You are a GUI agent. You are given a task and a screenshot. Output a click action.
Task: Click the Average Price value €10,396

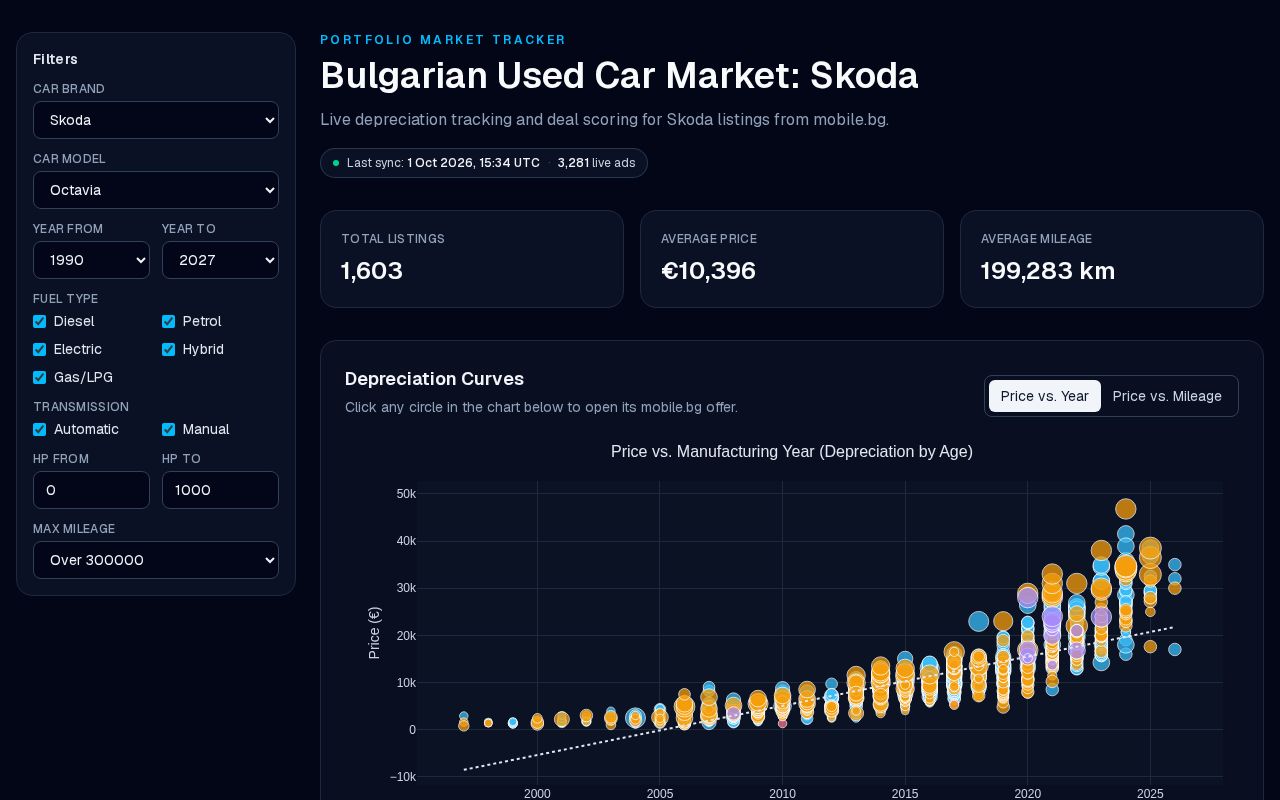(708, 271)
